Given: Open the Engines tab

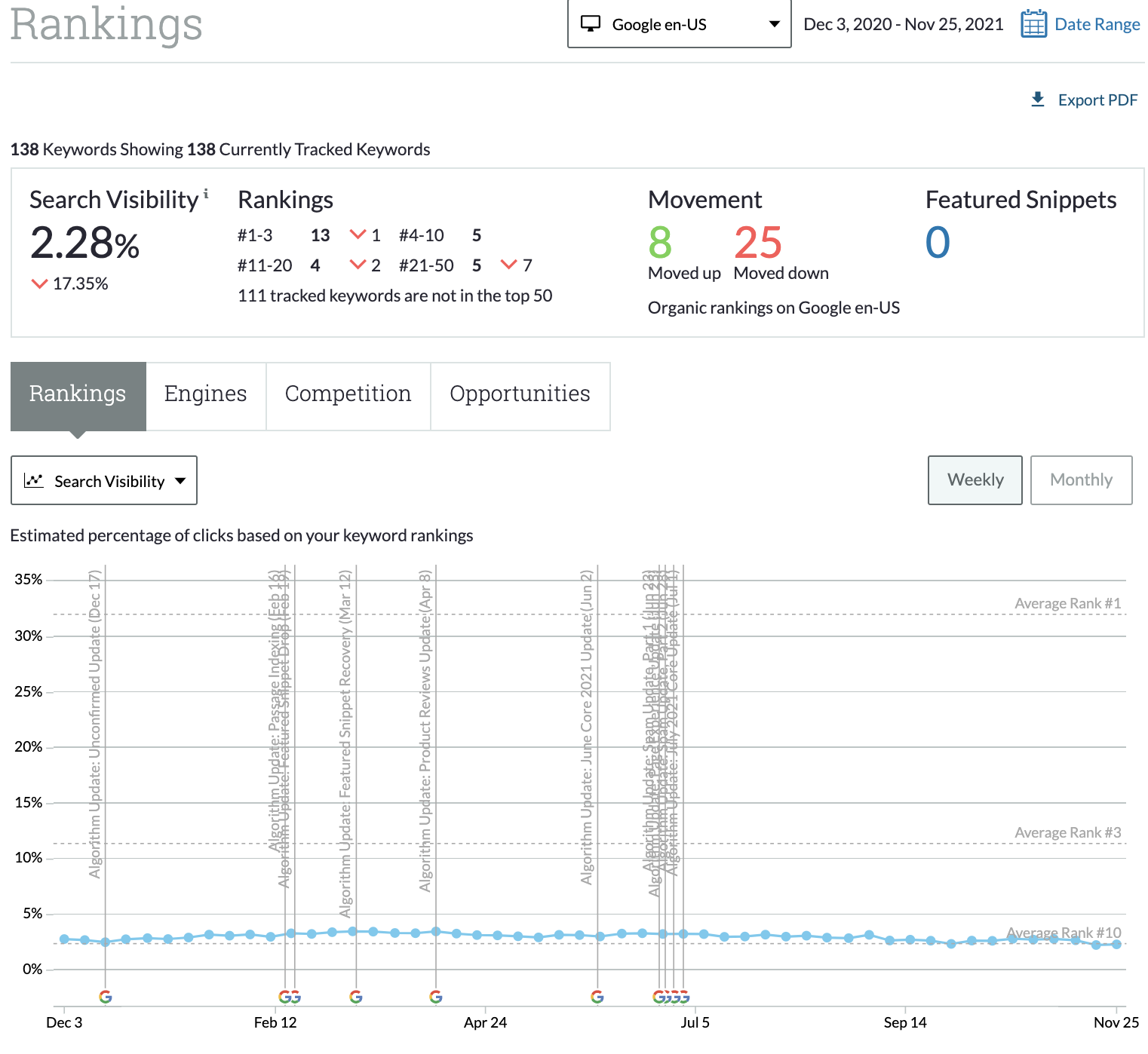Looking at the screenshot, I should pyautogui.click(x=205, y=394).
